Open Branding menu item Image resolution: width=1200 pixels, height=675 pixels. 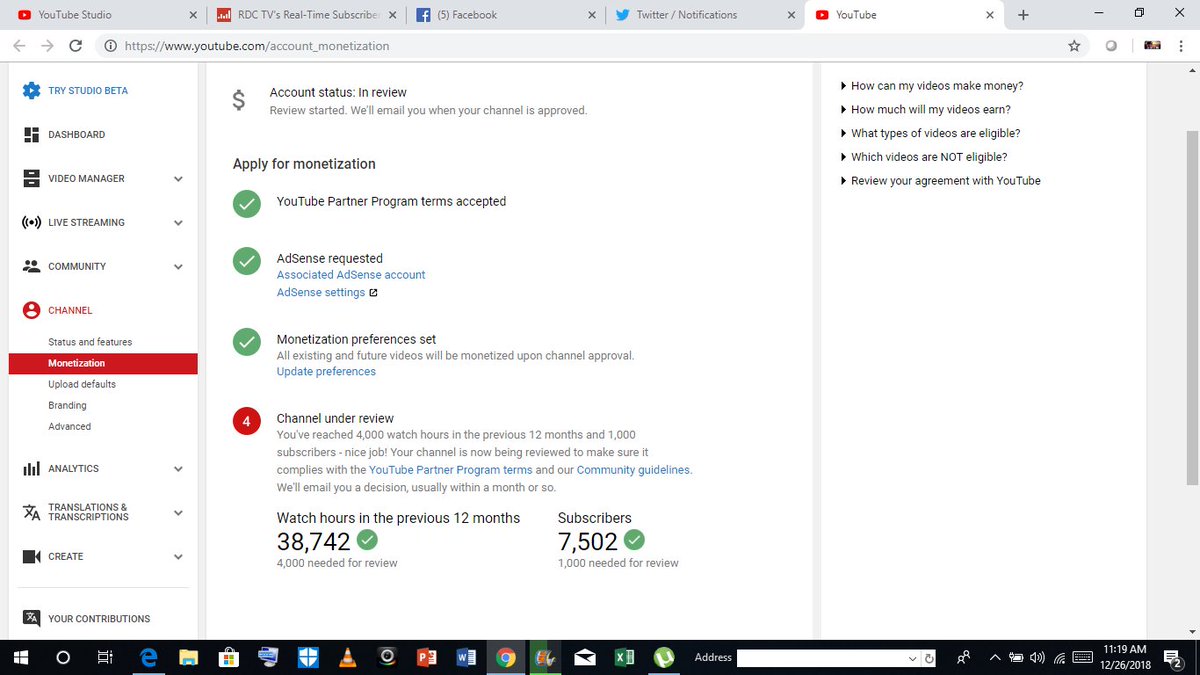click(x=67, y=405)
